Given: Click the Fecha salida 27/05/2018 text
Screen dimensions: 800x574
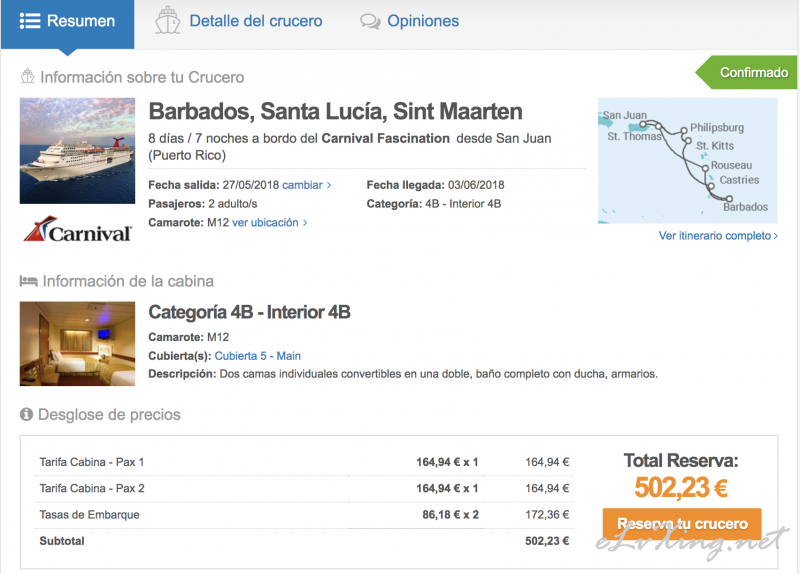Looking at the screenshot, I should click(x=213, y=185).
